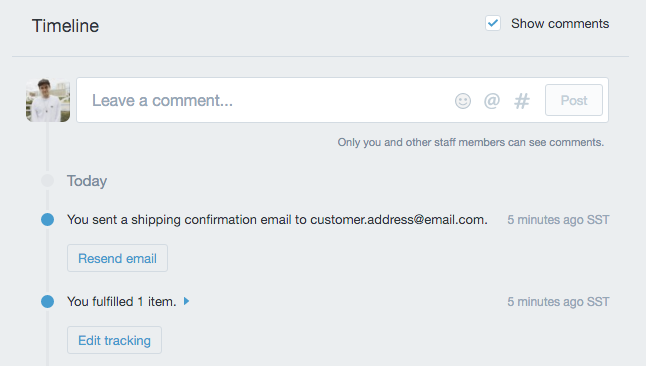Focus the Leave a comment field
The height and width of the screenshot is (366, 646).
point(264,100)
